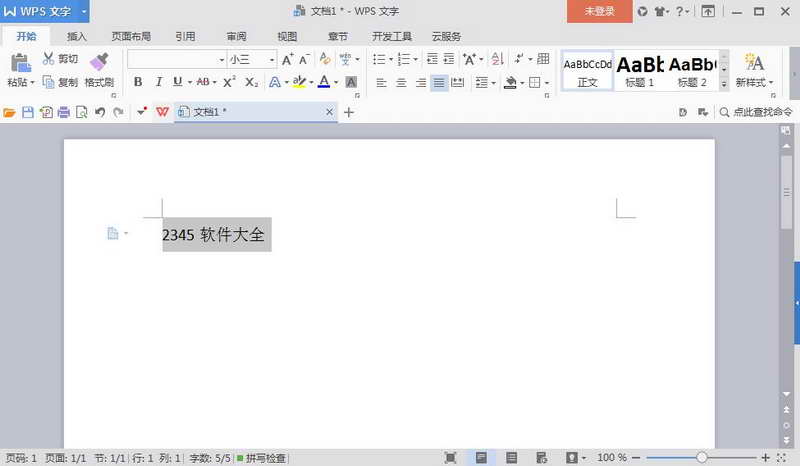Toggle Bold formatting
This screenshot has height=466, width=800.
[138, 82]
